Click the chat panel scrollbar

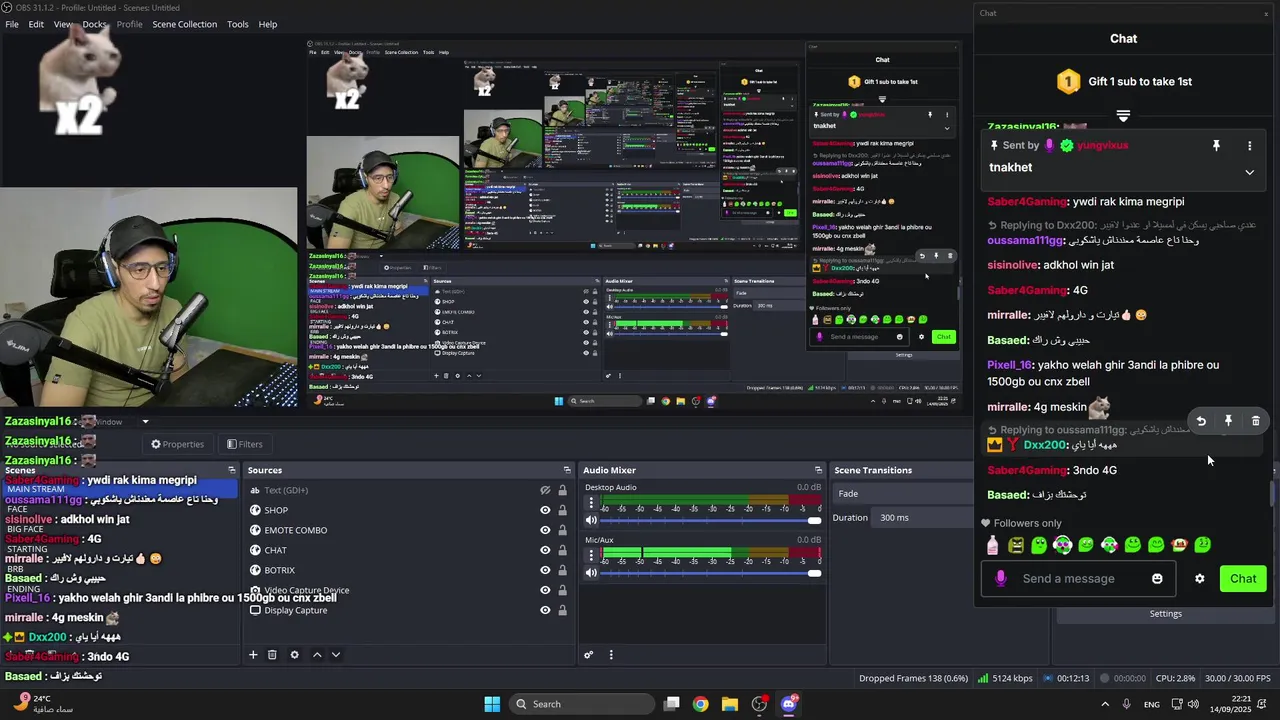(1272, 494)
